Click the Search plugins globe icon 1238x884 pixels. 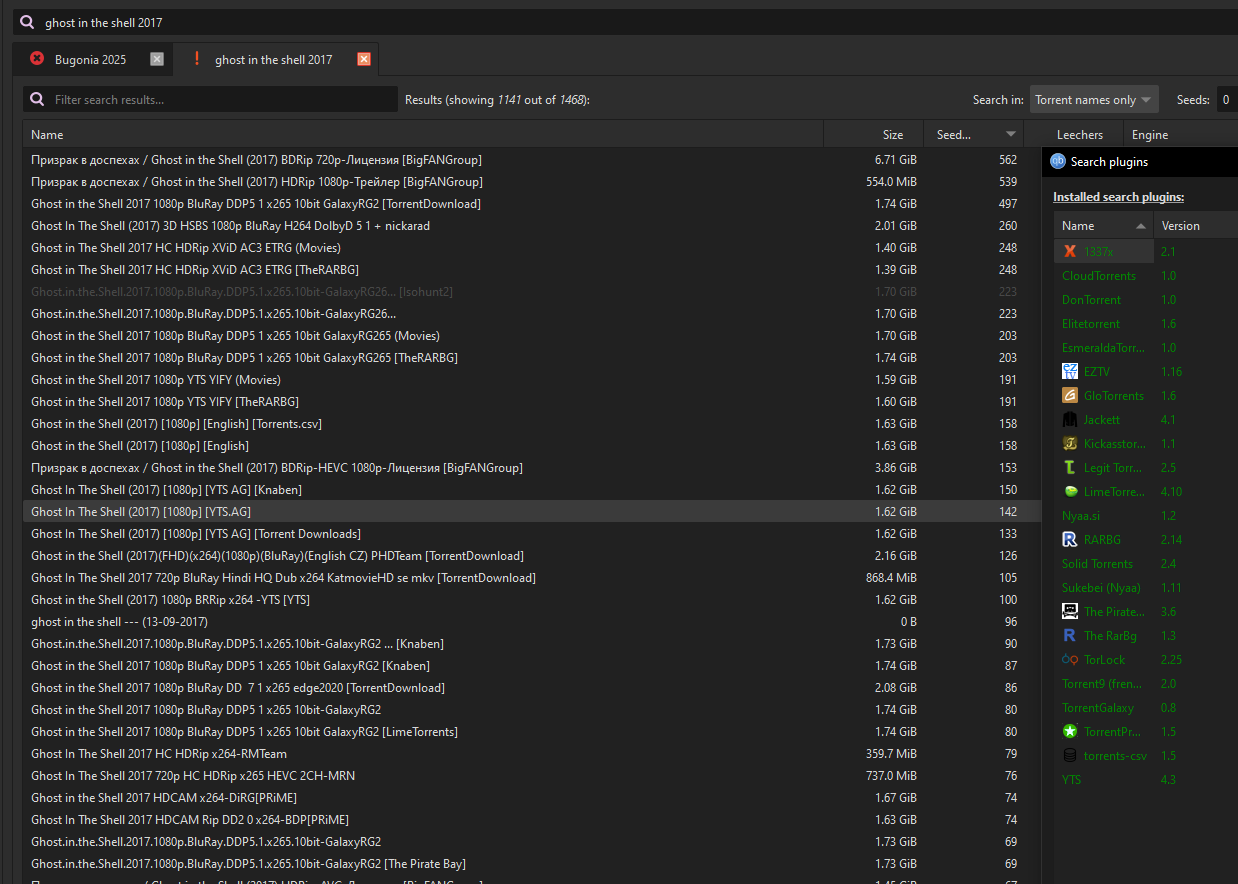pyautogui.click(x=1058, y=161)
